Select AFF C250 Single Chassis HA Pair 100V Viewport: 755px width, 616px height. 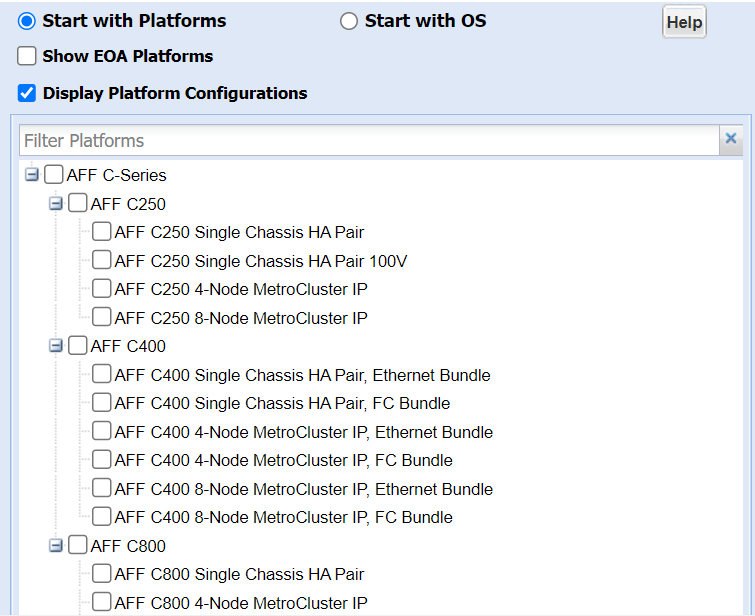tap(102, 261)
